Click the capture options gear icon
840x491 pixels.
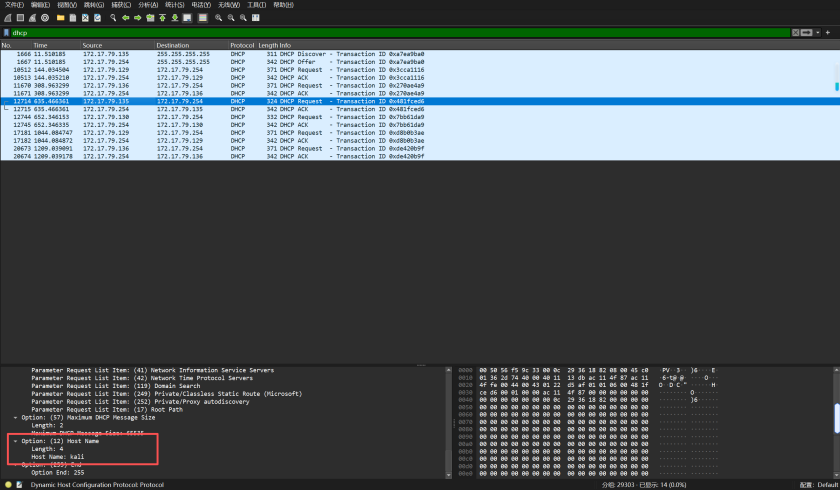(x=45, y=18)
